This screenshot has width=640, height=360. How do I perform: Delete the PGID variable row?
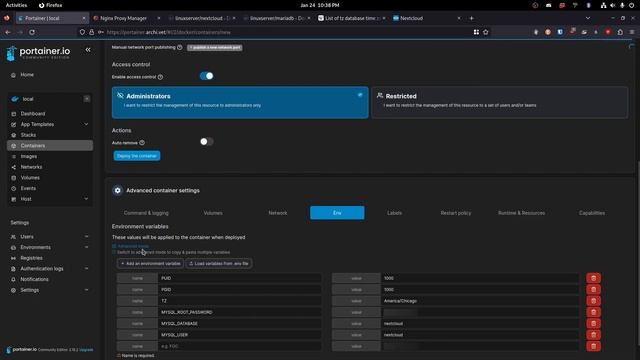[593, 289]
